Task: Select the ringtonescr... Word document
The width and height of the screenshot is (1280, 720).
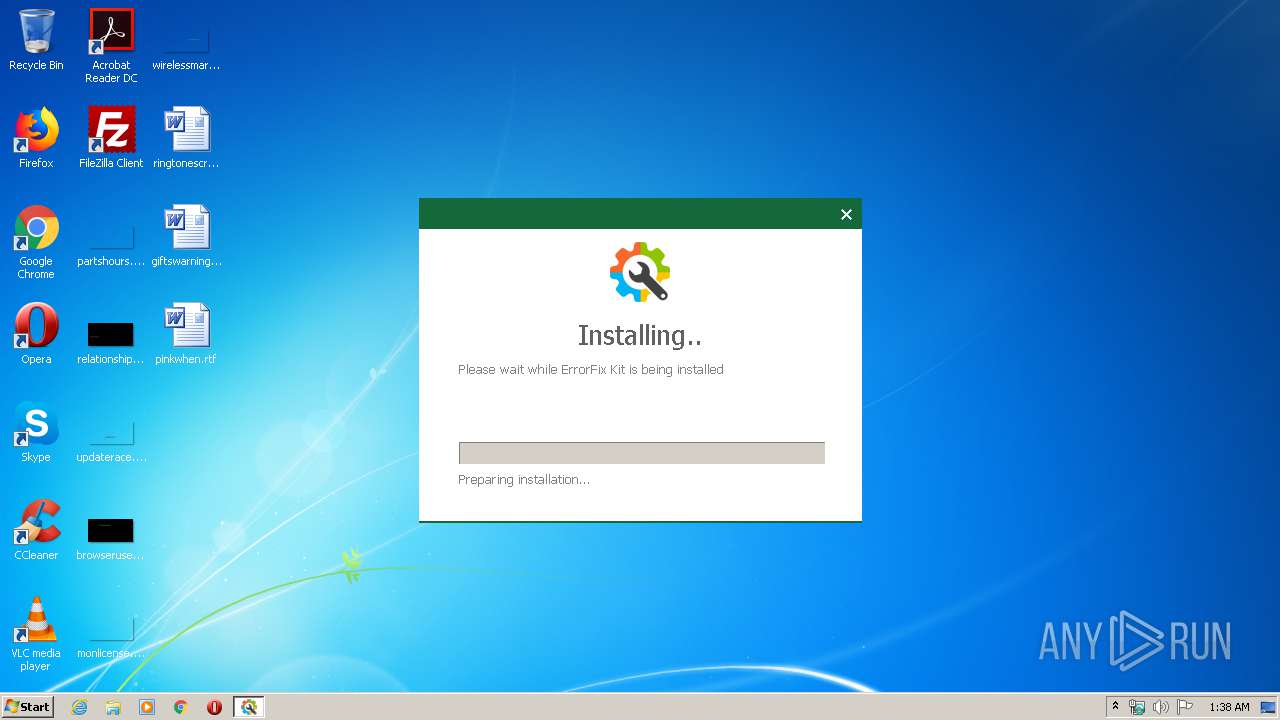Action: [186, 138]
